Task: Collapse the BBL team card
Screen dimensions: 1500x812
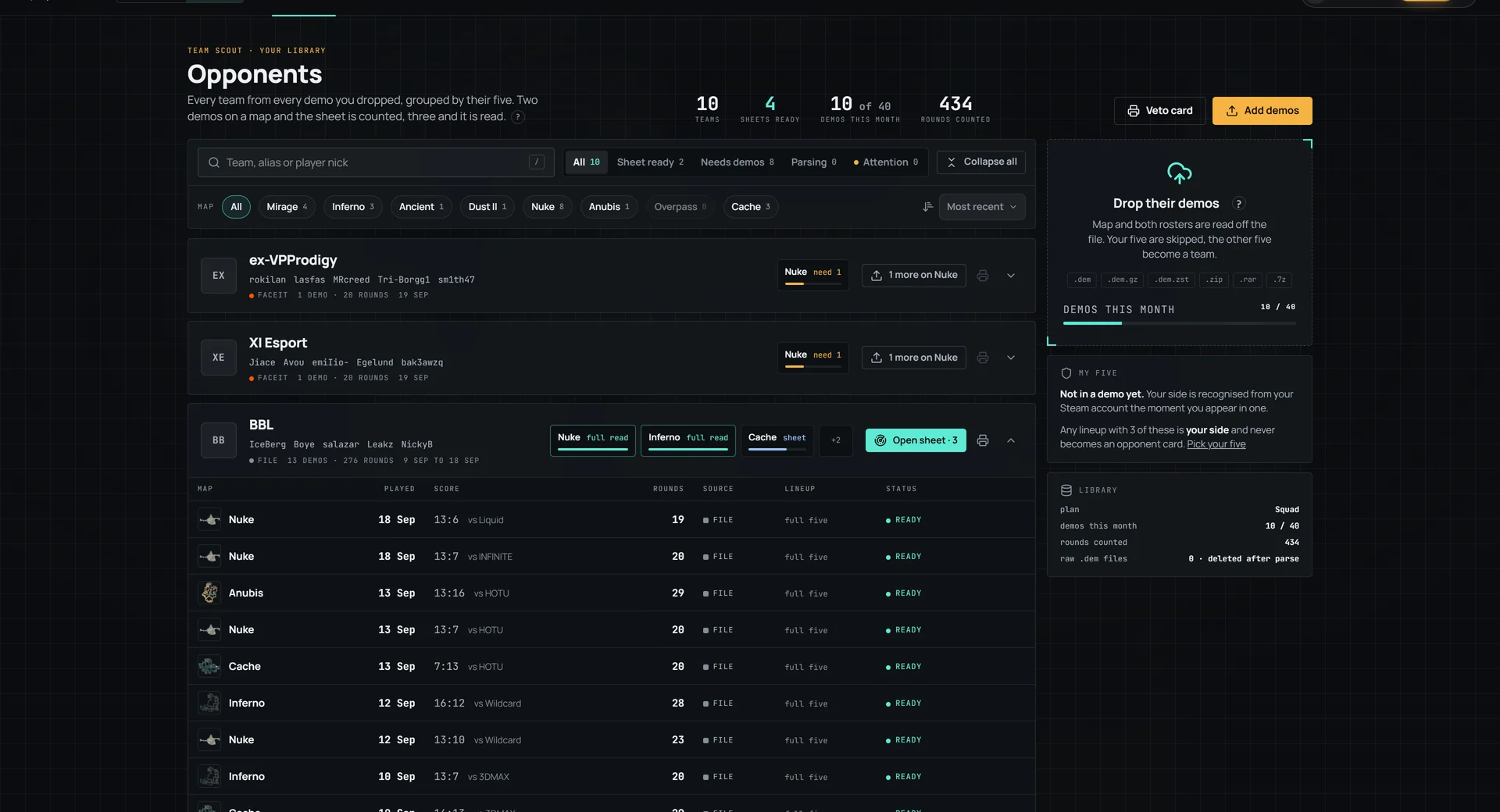Action: click(x=1011, y=440)
